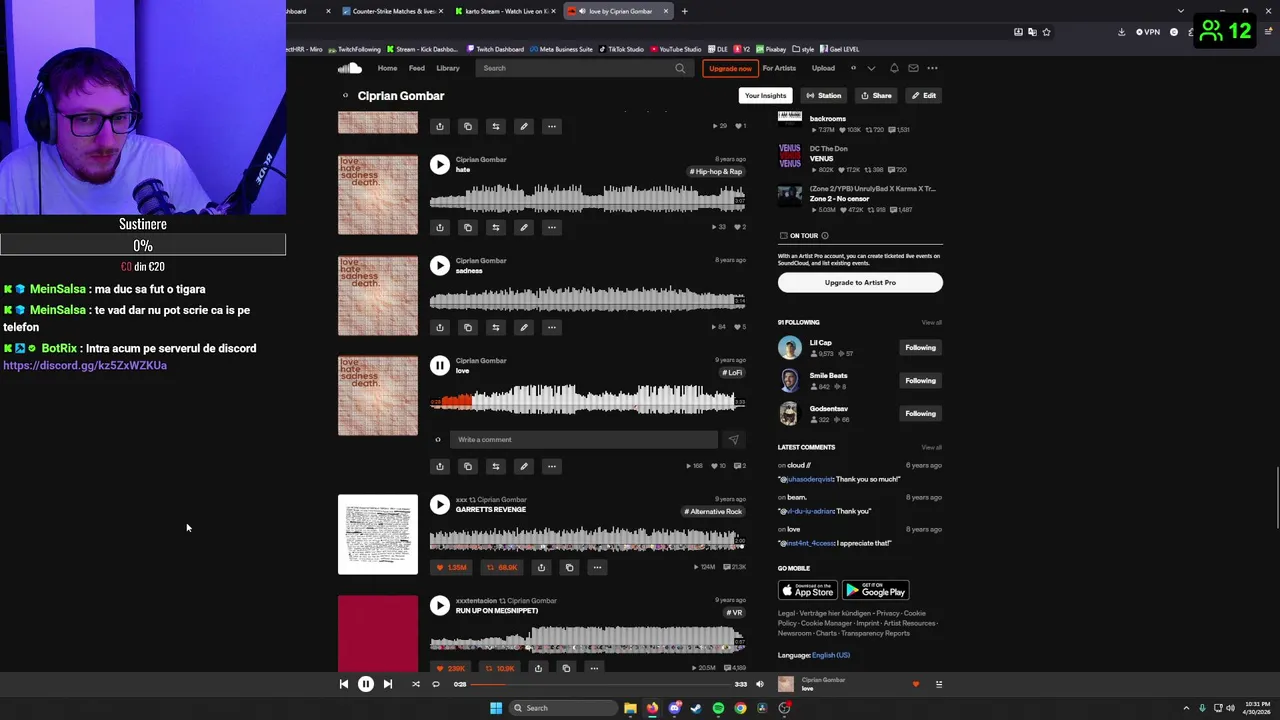Viewport: 1280px width, 720px height.
Task: Open the header three-dots more menu
Action: coord(932,68)
